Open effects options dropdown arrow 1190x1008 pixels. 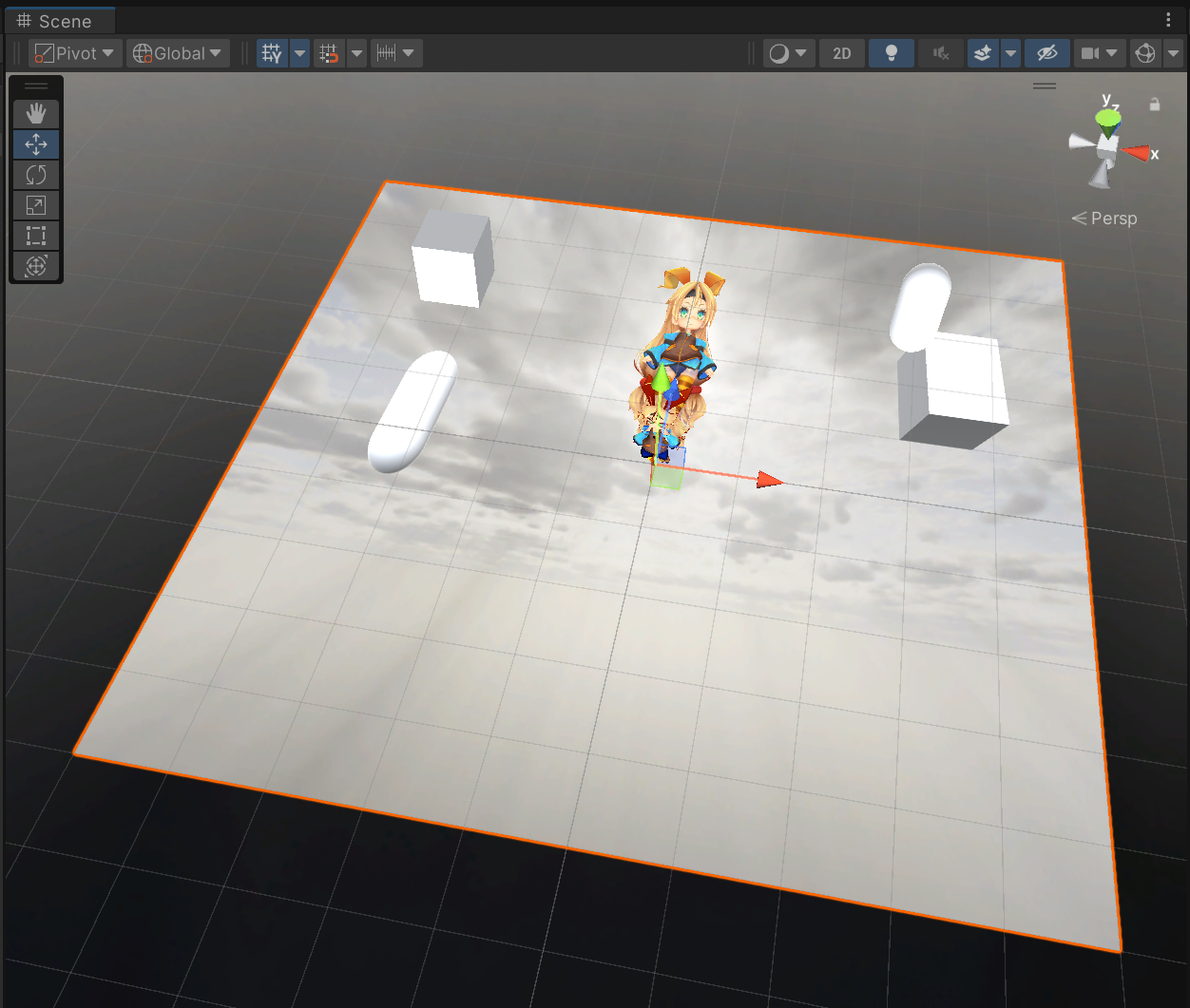[1010, 53]
